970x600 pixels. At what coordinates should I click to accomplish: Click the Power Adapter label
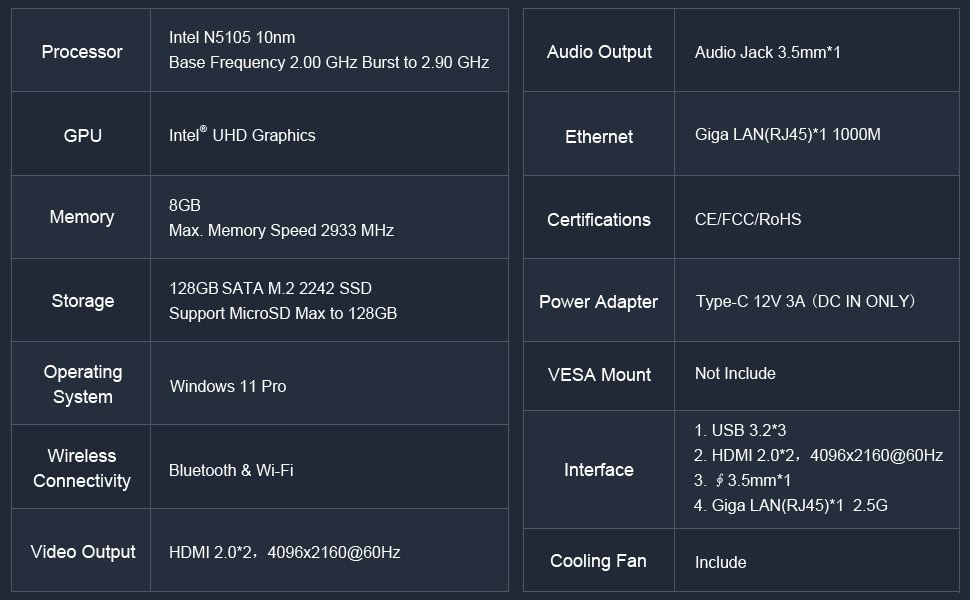[599, 302]
